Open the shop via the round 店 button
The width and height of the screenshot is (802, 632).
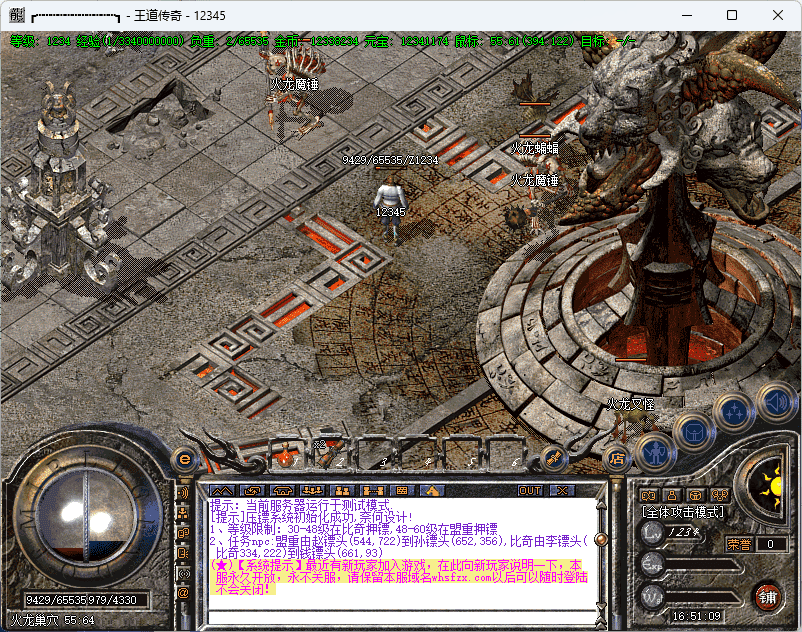point(617,459)
